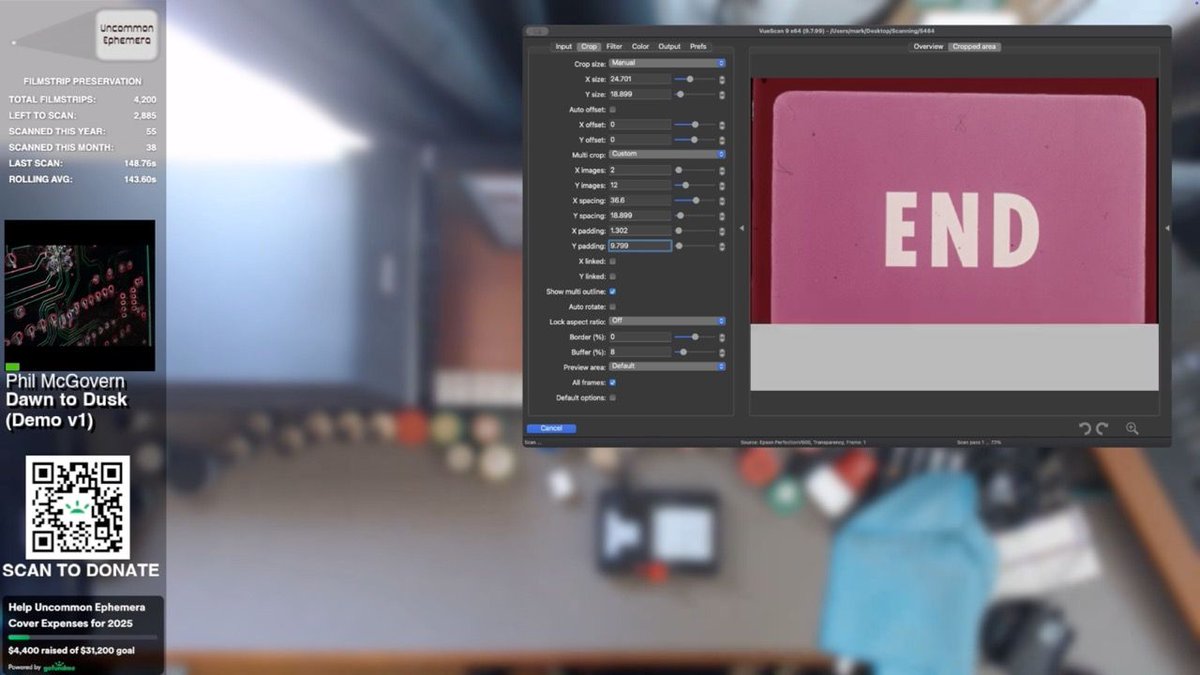This screenshot has width=1200, height=675.
Task: Cancel the running scan
Action: tap(551, 428)
